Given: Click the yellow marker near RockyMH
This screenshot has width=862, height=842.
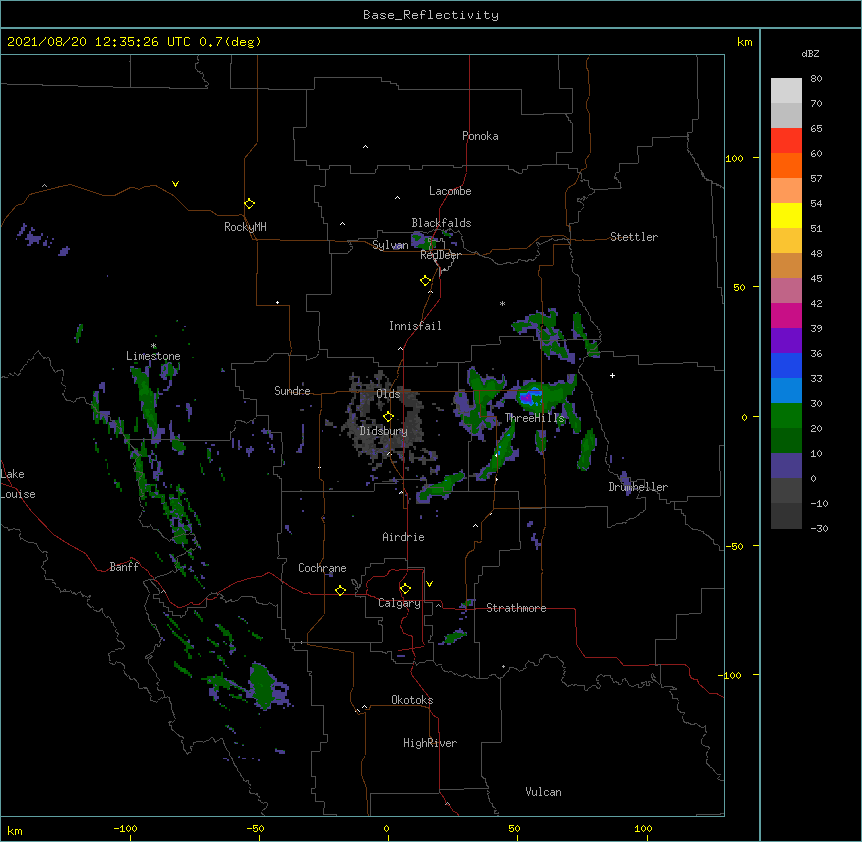Looking at the screenshot, I should coord(249,204).
